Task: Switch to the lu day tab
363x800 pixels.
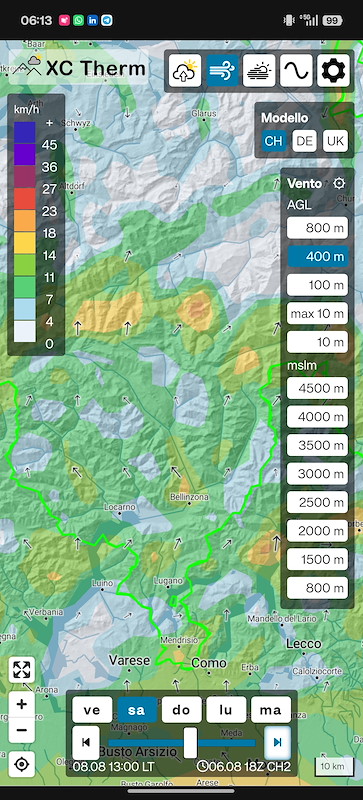Action: tap(226, 710)
